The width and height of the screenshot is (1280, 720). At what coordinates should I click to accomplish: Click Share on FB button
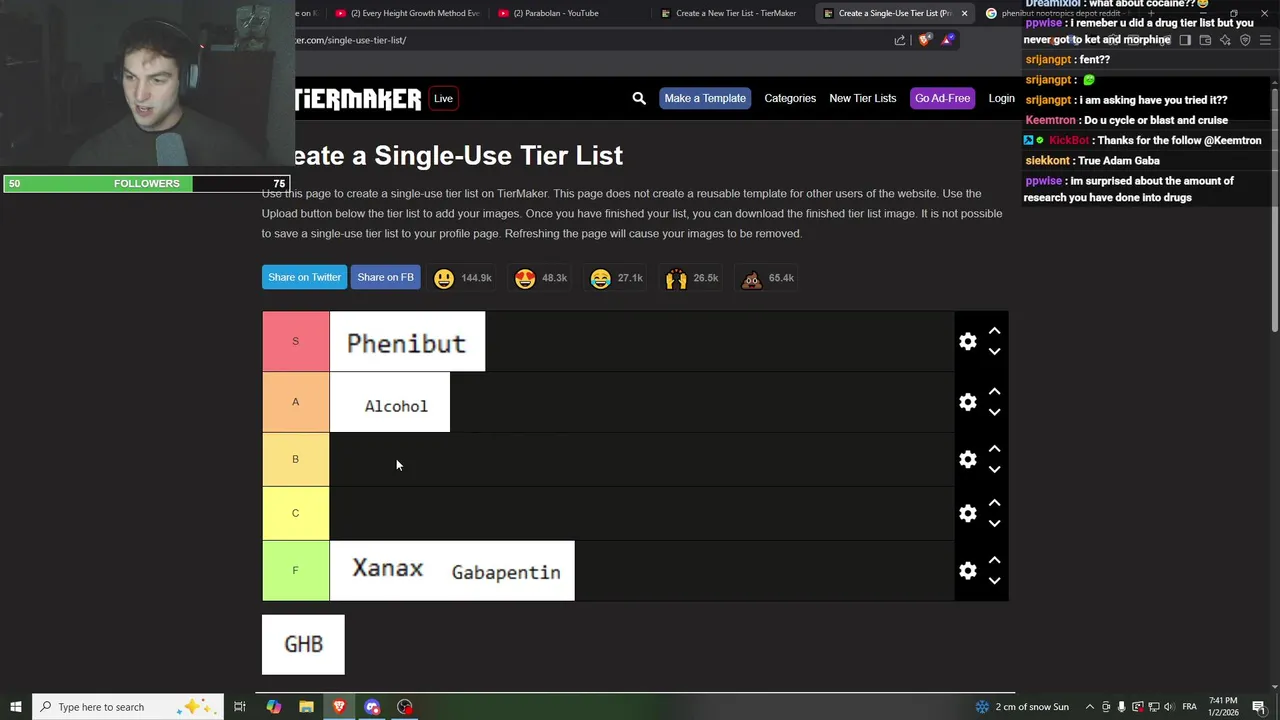point(385,277)
